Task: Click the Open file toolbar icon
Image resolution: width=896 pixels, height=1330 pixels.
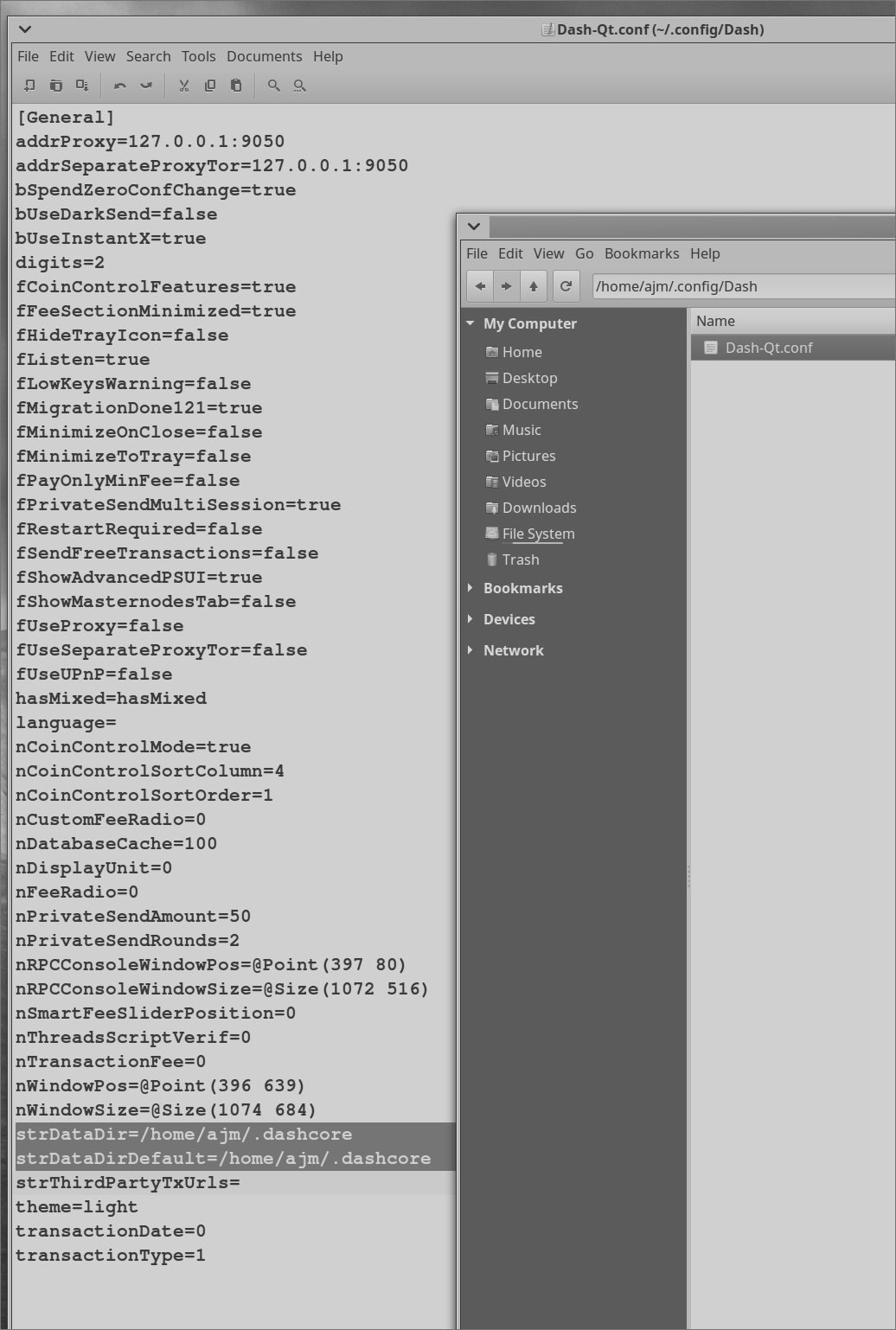Action: (x=56, y=86)
